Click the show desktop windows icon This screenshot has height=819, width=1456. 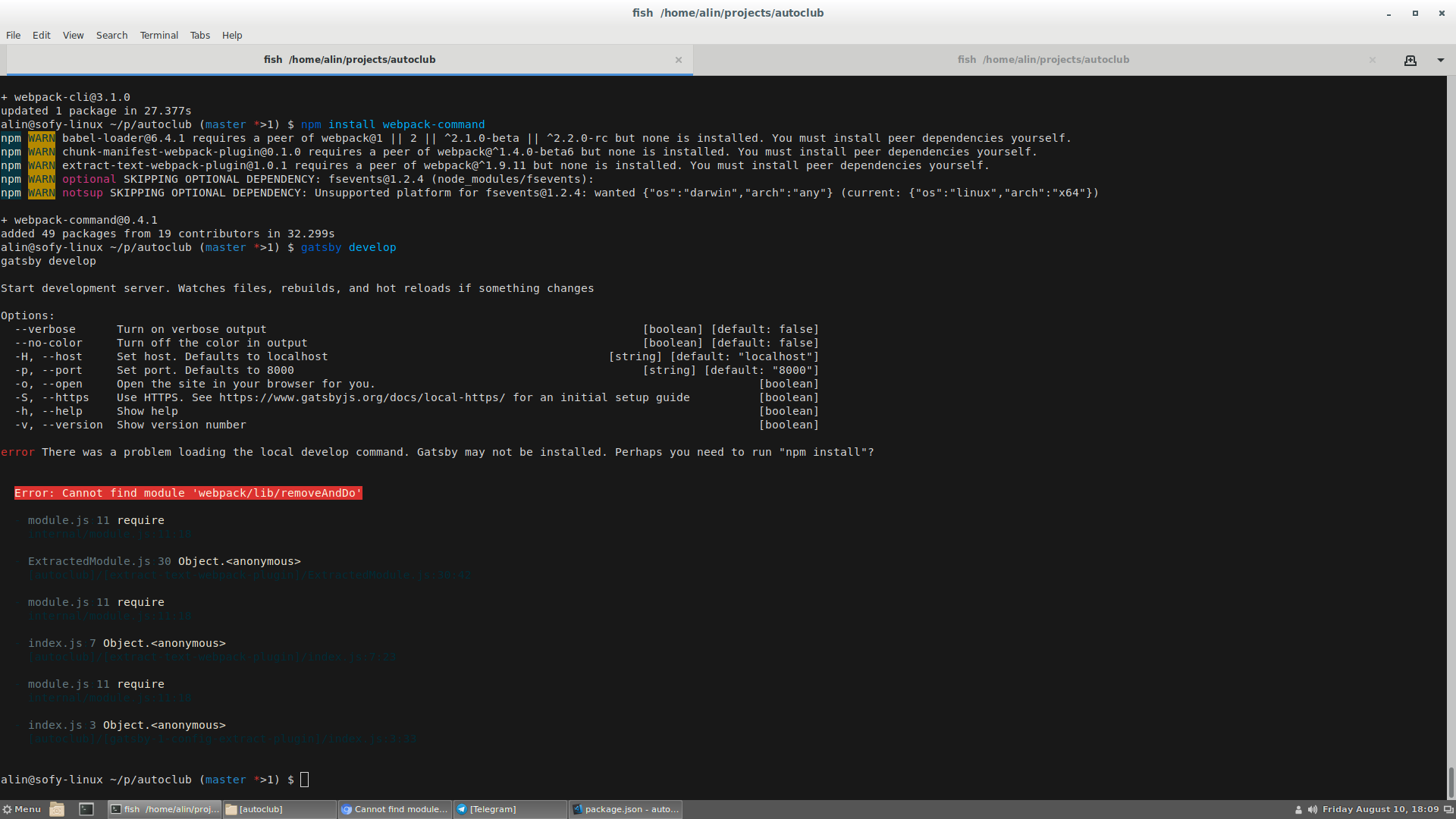(1448, 809)
